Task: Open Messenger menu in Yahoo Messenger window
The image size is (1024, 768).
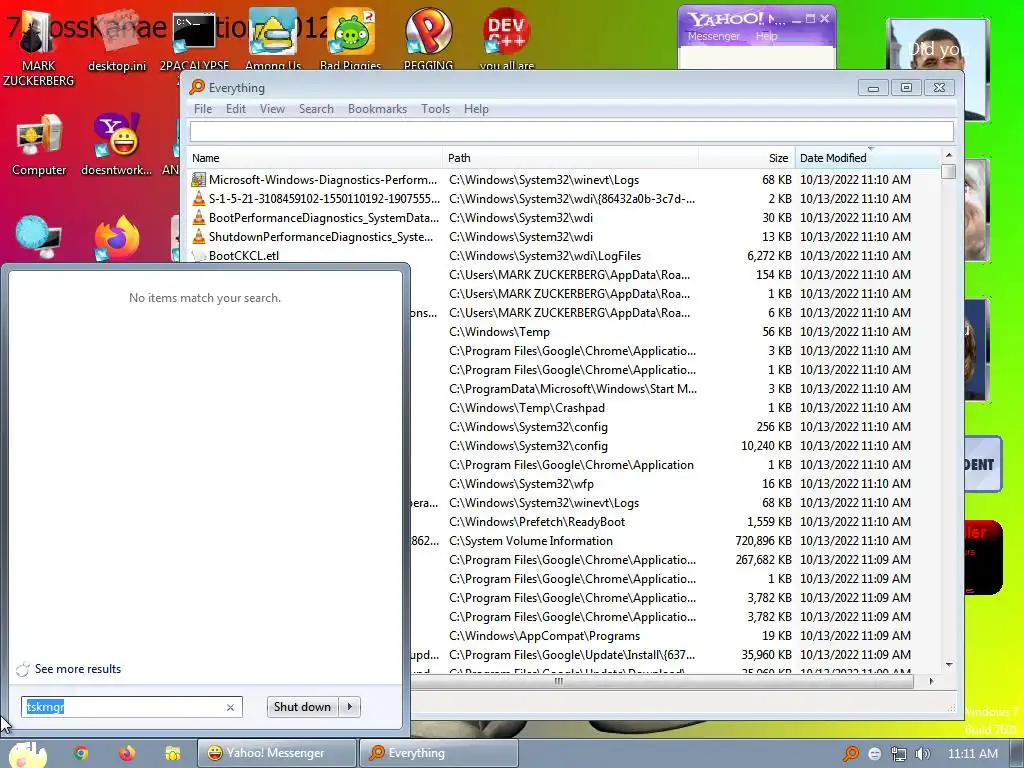Action: 714,37
